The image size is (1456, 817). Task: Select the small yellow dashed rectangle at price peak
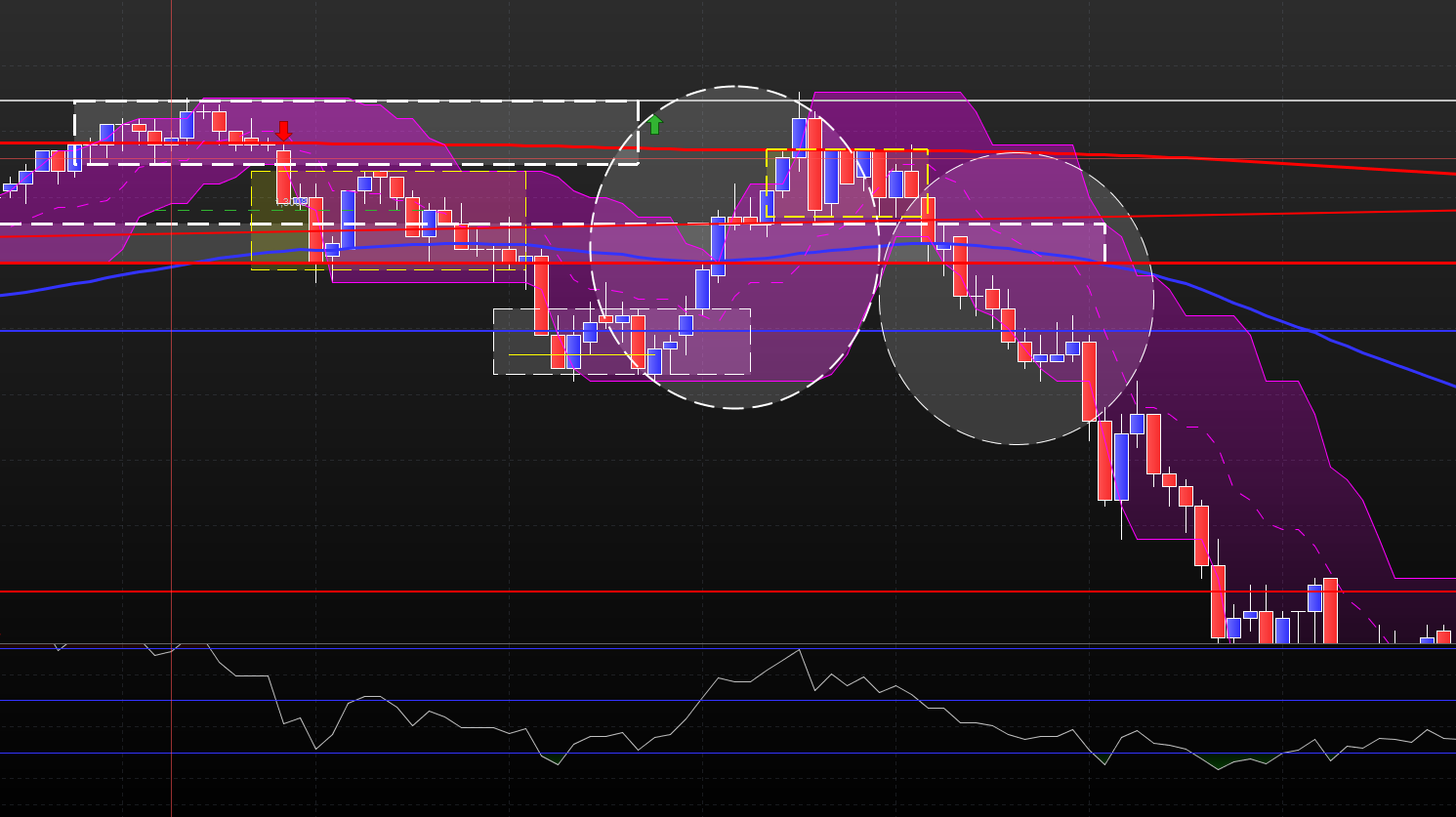[x=847, y=183]
